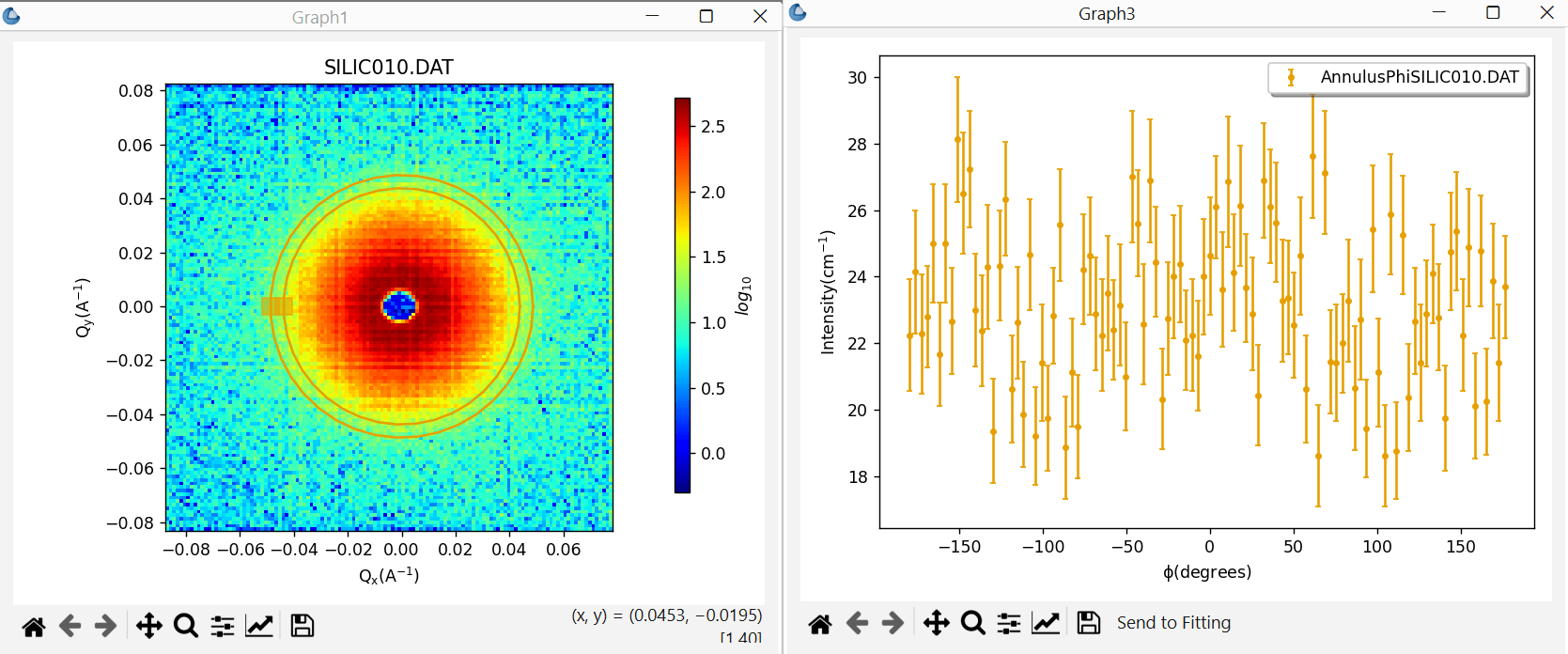
Task: Close the Graph3 window
Action: click(1546, 12)
